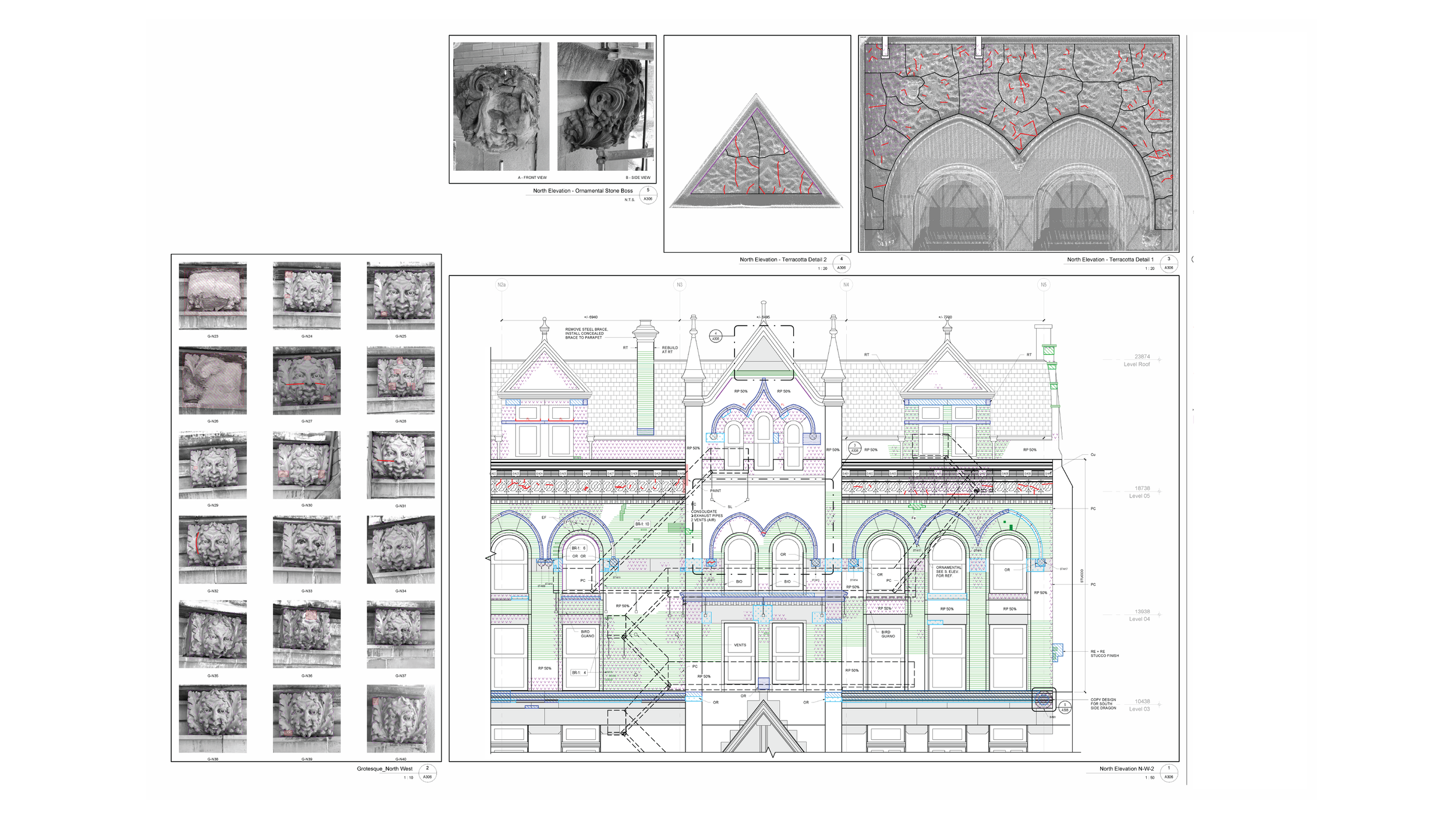Click the 'North Elevation - Ornamental Stone Boss' title
Viewport: 1456px width, 819px height.
point(582,191)
